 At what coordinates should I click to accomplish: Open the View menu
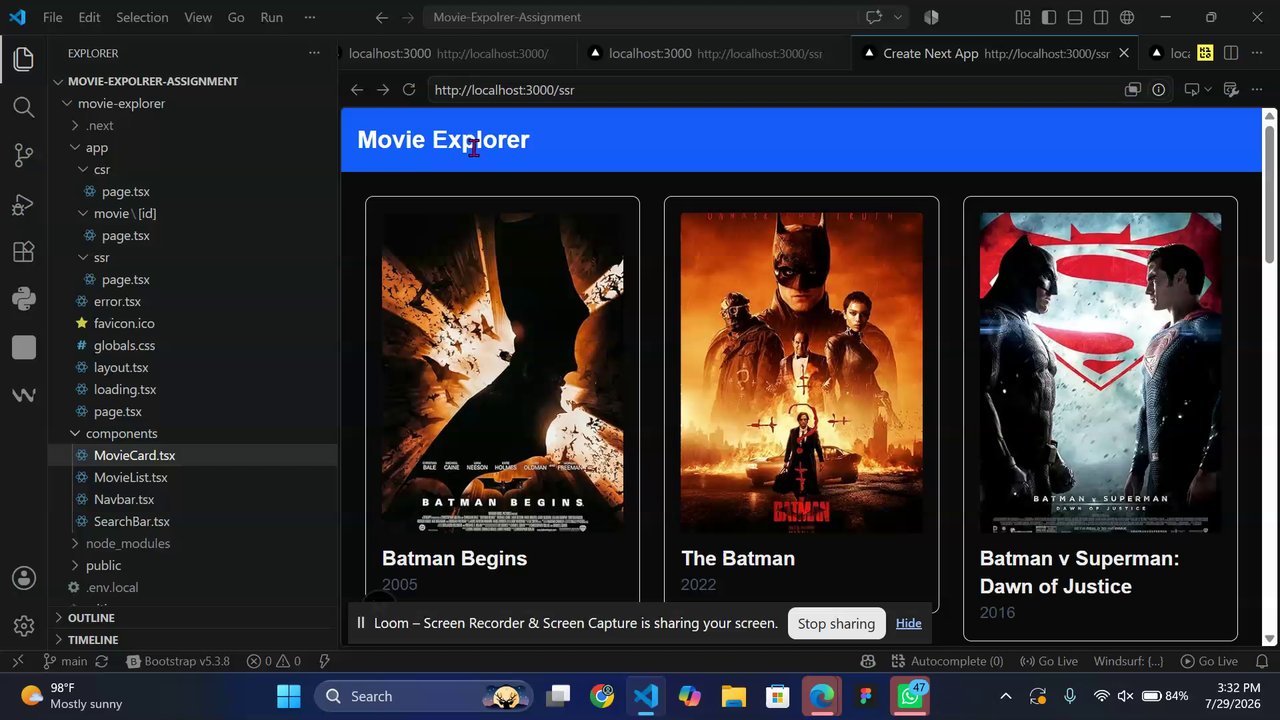[x=198, y=17]
